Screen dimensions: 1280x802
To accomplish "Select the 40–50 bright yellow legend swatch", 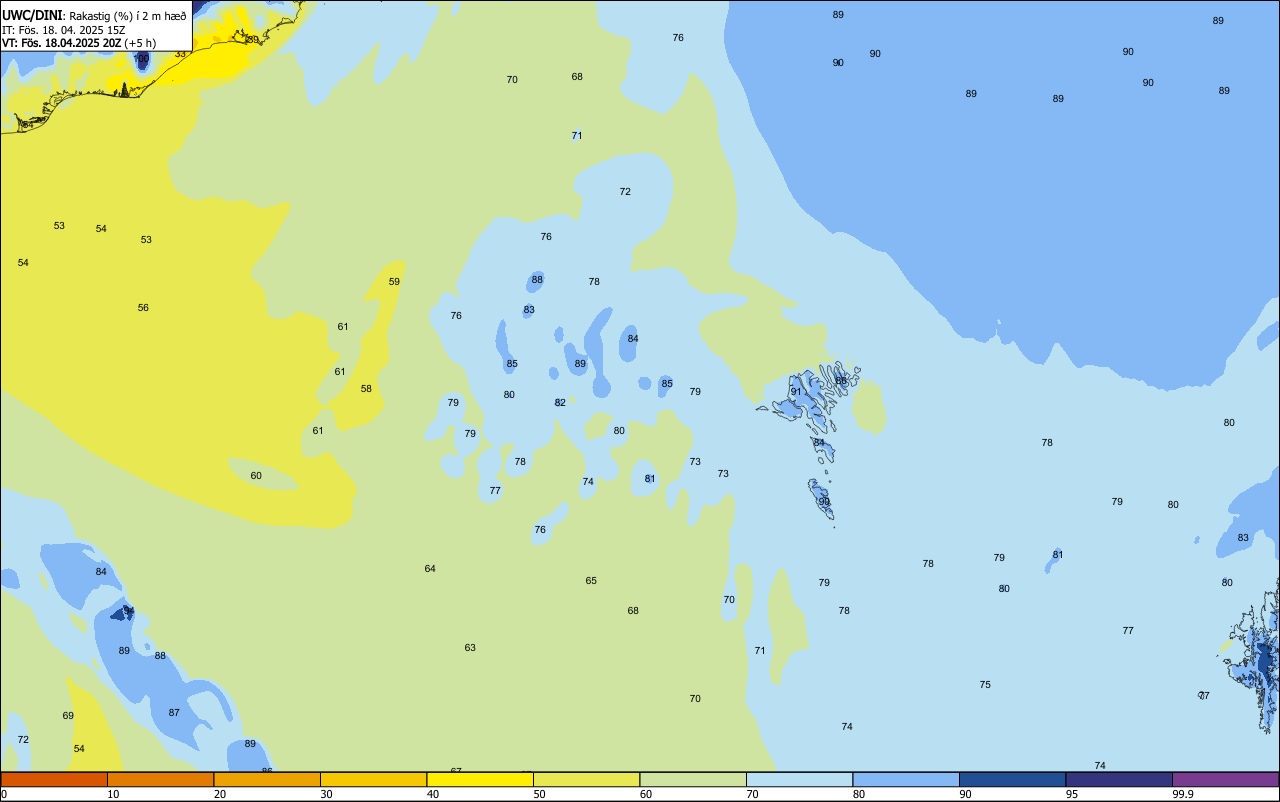I will coord(480,779).
